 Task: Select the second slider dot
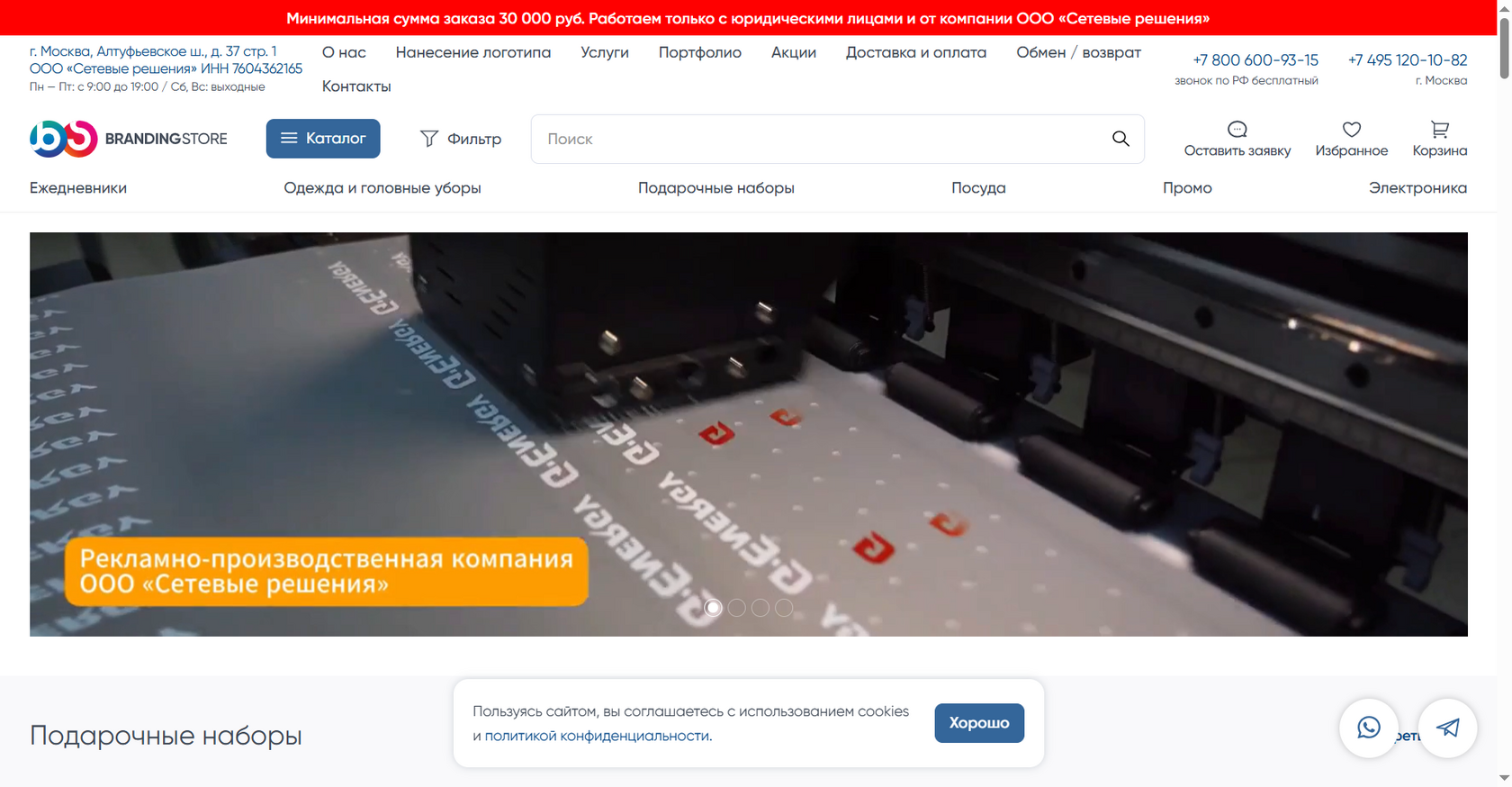coord(736,608)
